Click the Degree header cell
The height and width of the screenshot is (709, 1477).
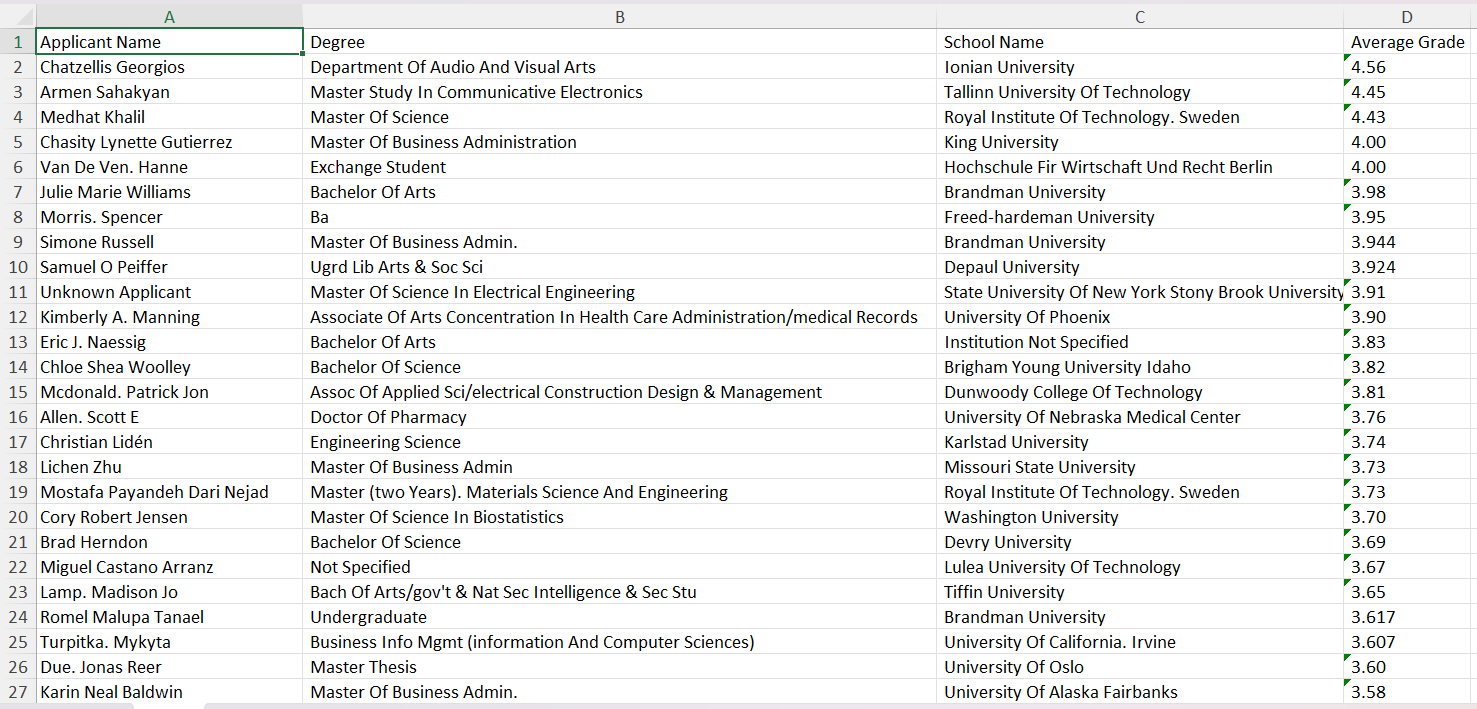tap(619, 42)
